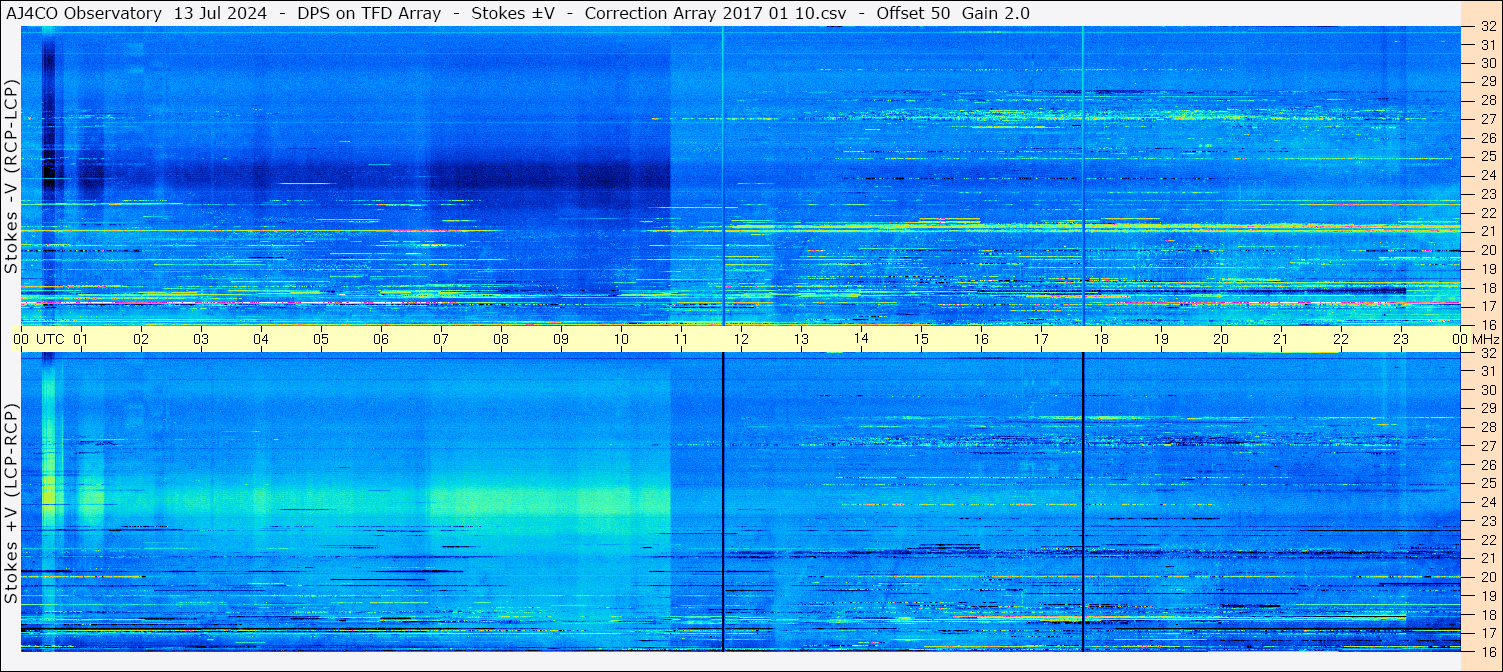Click hour mark '07' on time axis

pos(441,339)
